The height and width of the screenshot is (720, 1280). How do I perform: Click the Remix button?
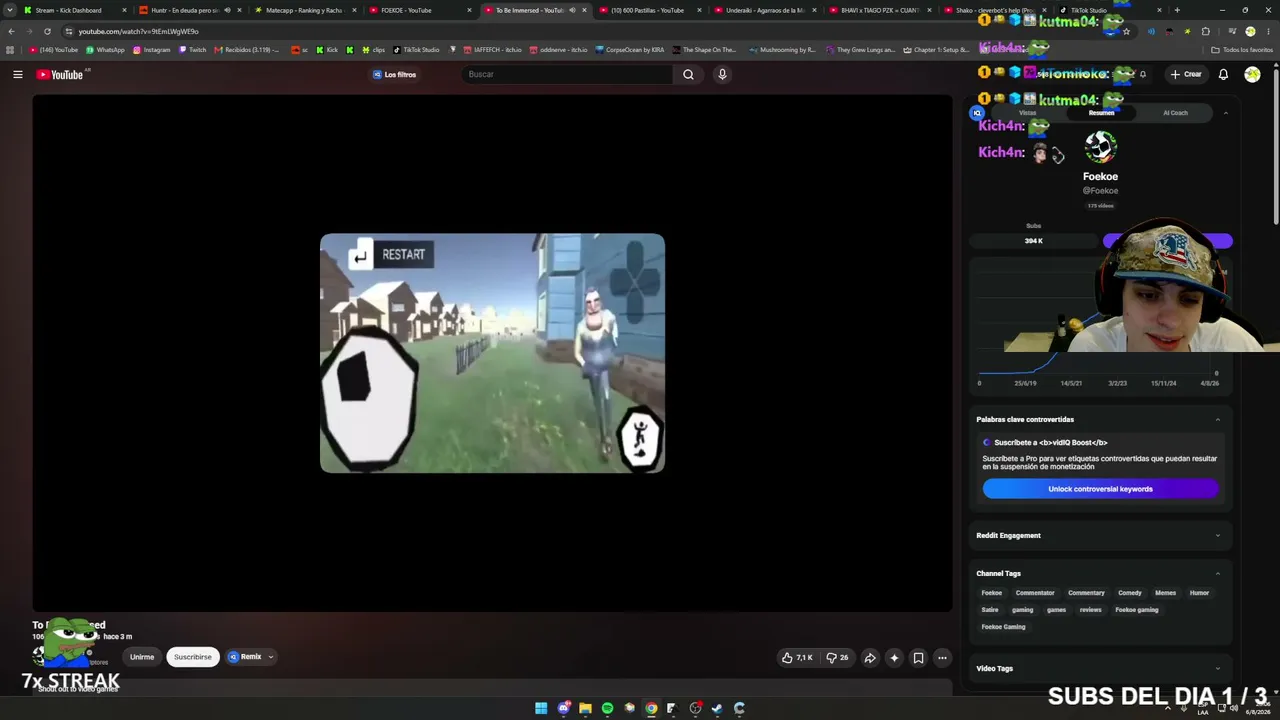point(244,657)
